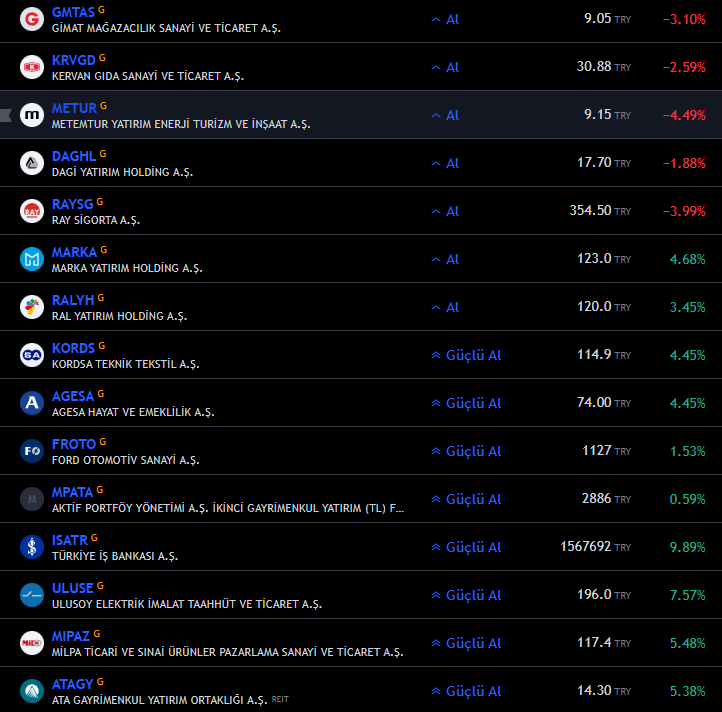Click the MIPAZ Milpa logo icon

tap(32, 643)
